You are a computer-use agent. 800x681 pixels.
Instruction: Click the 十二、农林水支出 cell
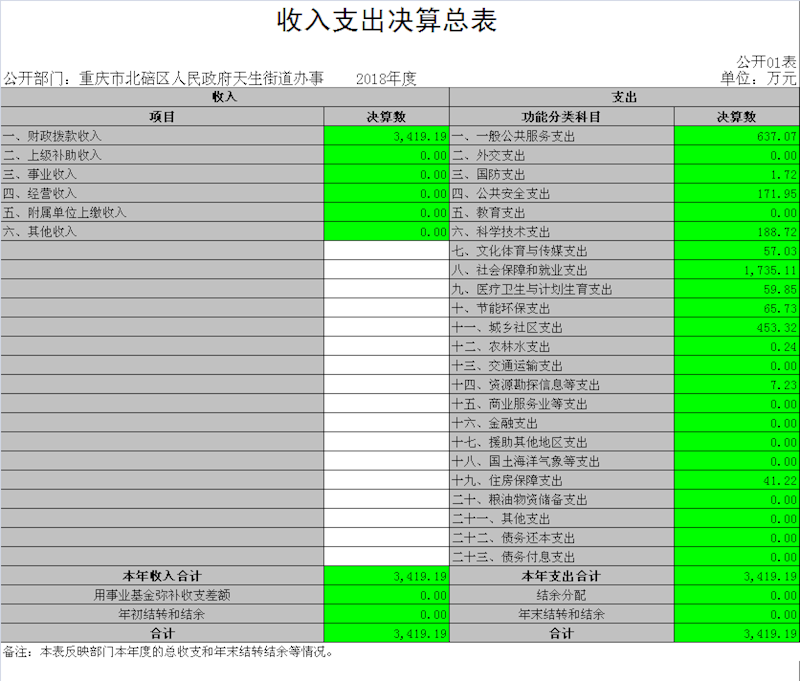[562, 346]
